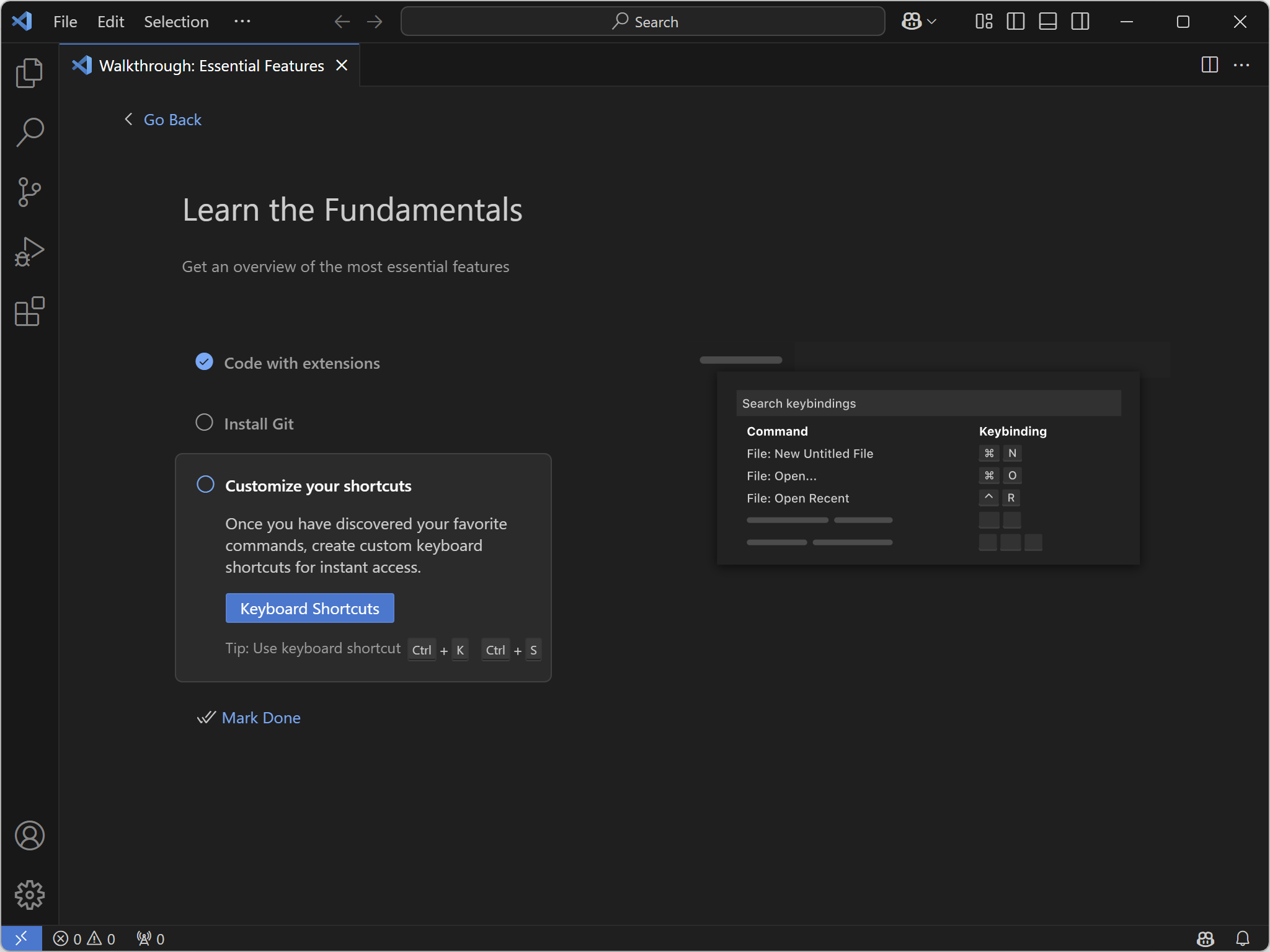1270x952 pixels.
Task: Open Source Control view
Action: [x=29, y=192]
